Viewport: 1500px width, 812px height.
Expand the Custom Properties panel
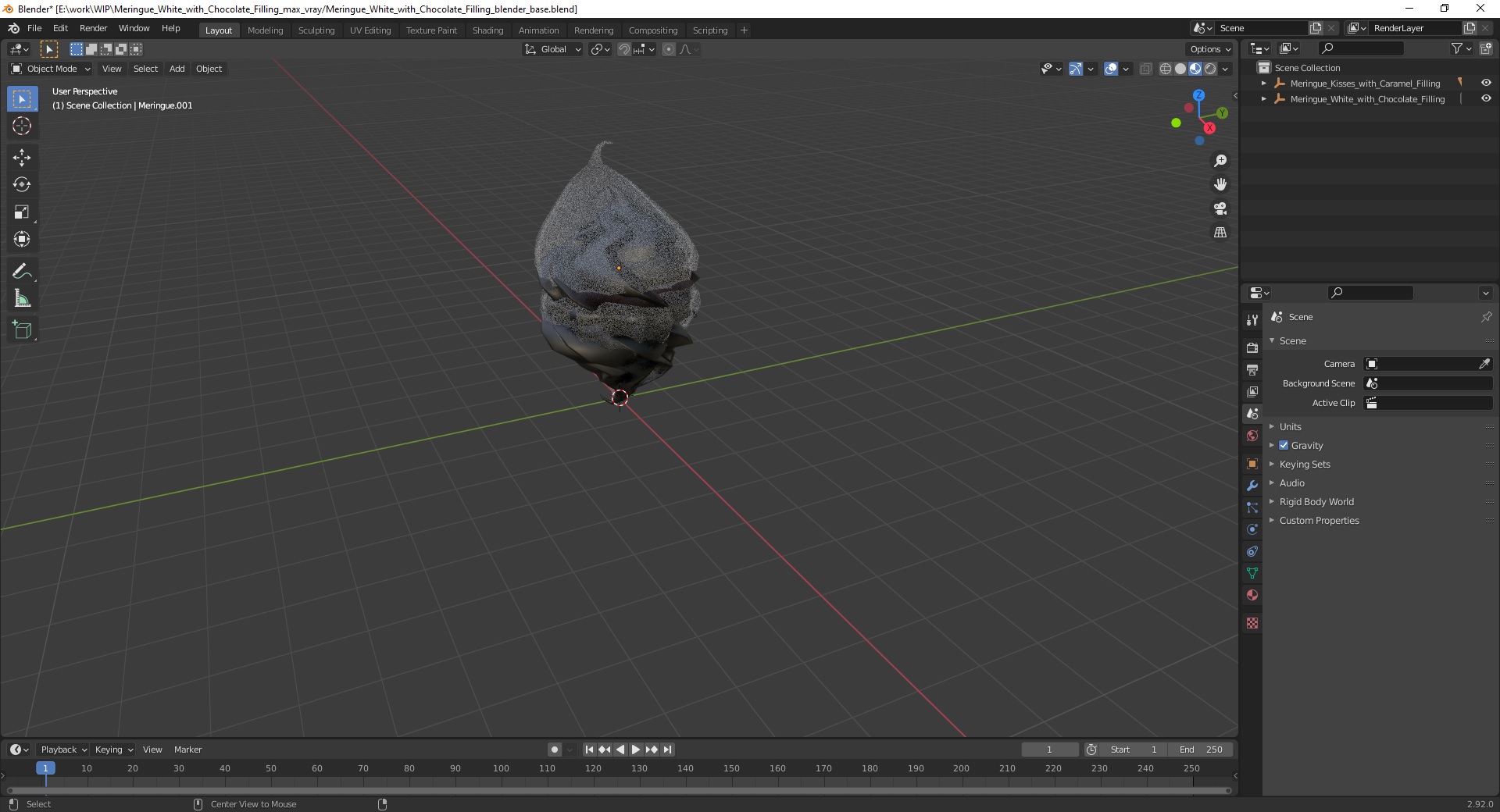click(1319, 520)
